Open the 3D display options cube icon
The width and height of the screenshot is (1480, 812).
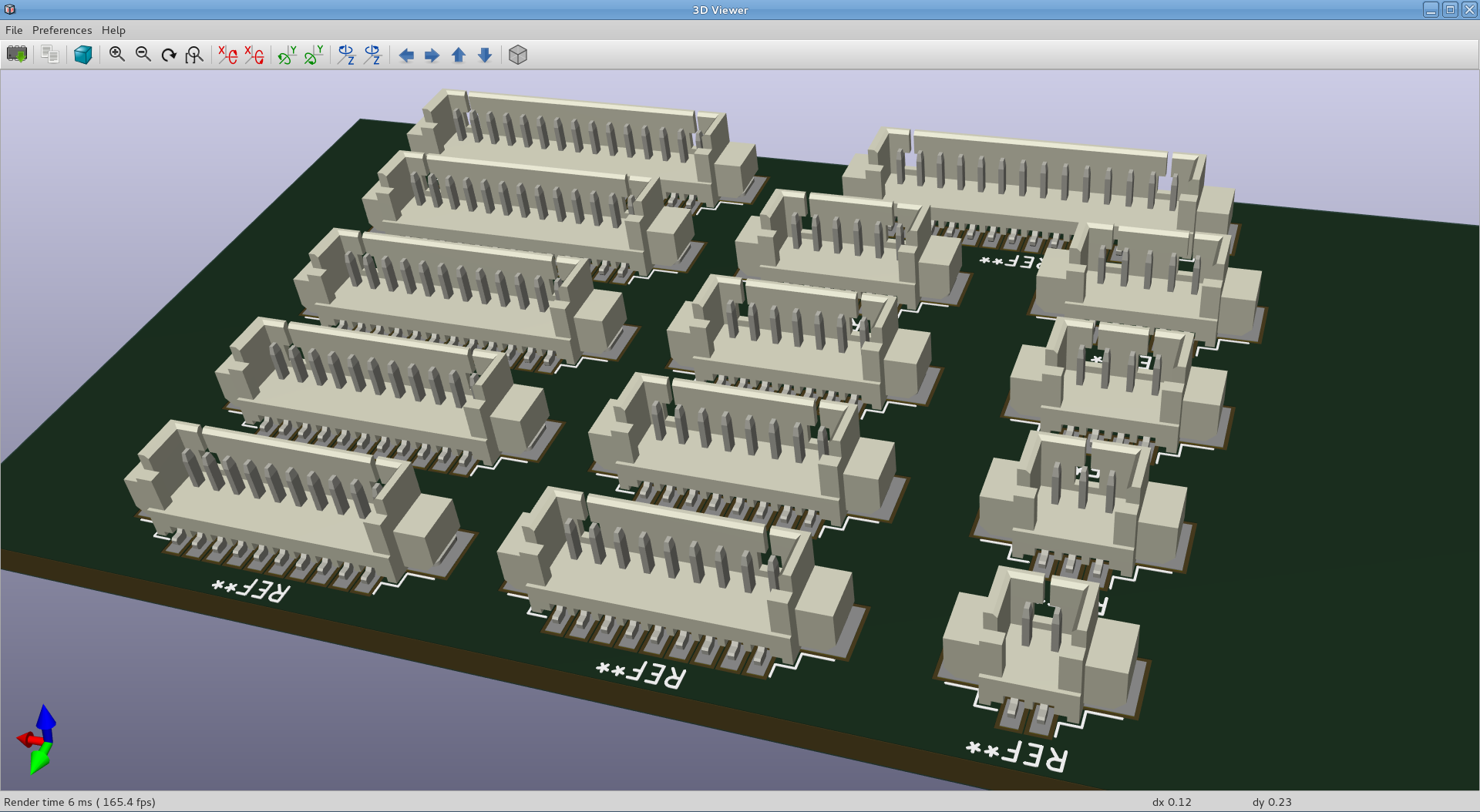[83, 55]
